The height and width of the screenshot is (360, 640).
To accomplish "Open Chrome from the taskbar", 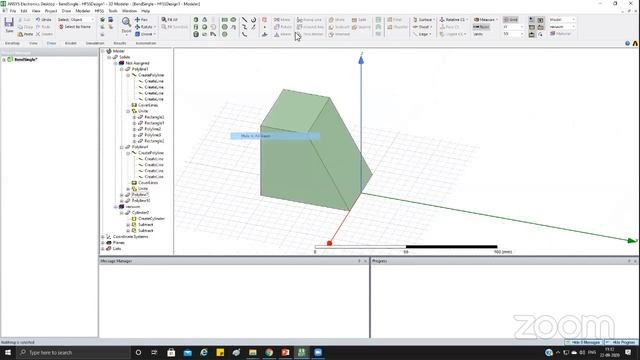I will coord(269,352).
